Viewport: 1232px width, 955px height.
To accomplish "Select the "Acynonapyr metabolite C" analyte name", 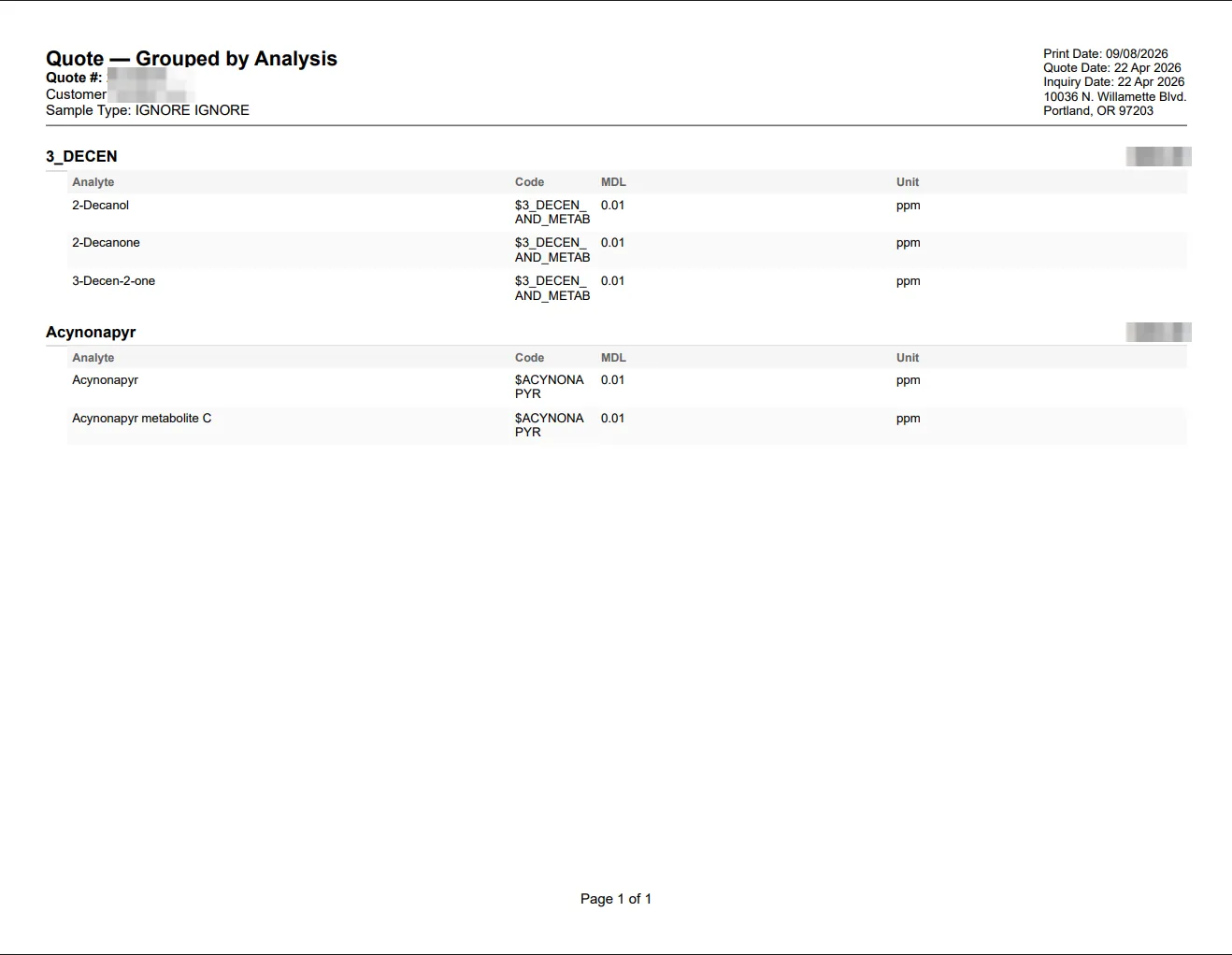I will tap(141, 419).
